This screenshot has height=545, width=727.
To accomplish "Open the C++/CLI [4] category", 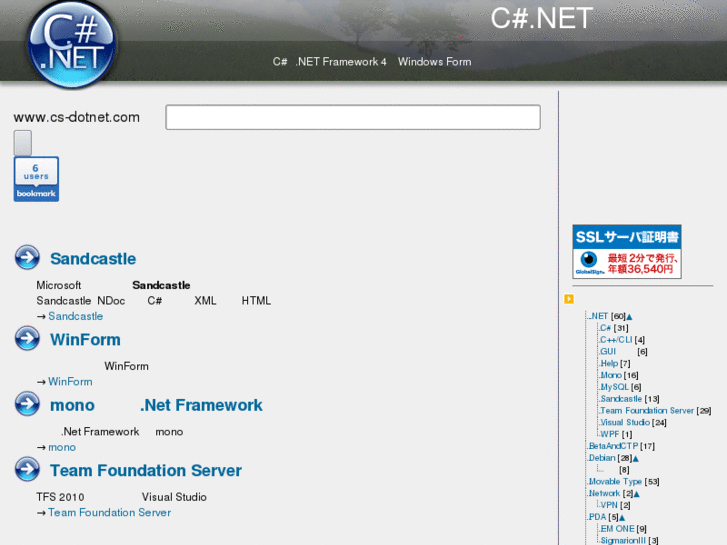I will tap(616, 340).
